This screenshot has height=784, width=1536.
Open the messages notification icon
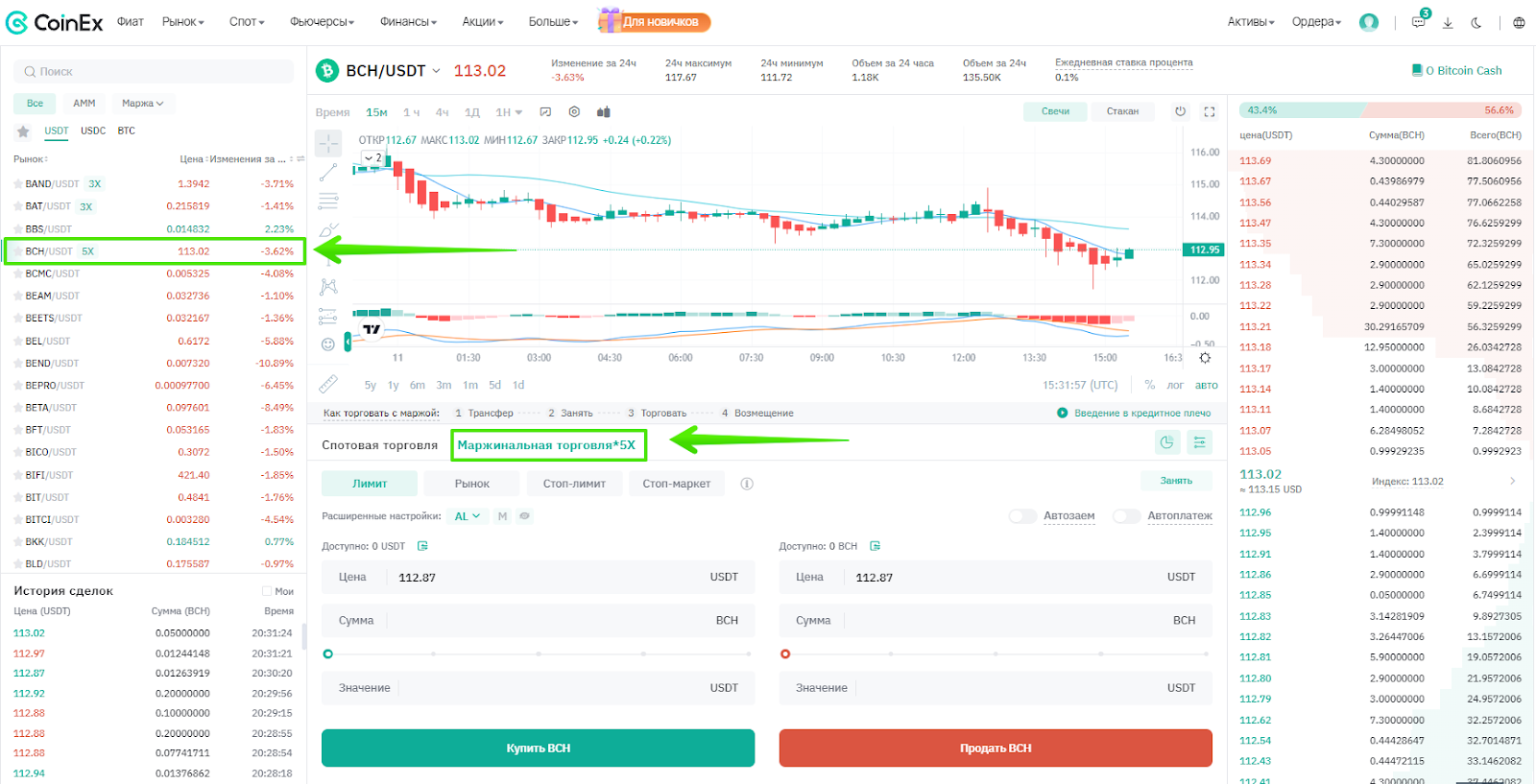coord(1419,22)
